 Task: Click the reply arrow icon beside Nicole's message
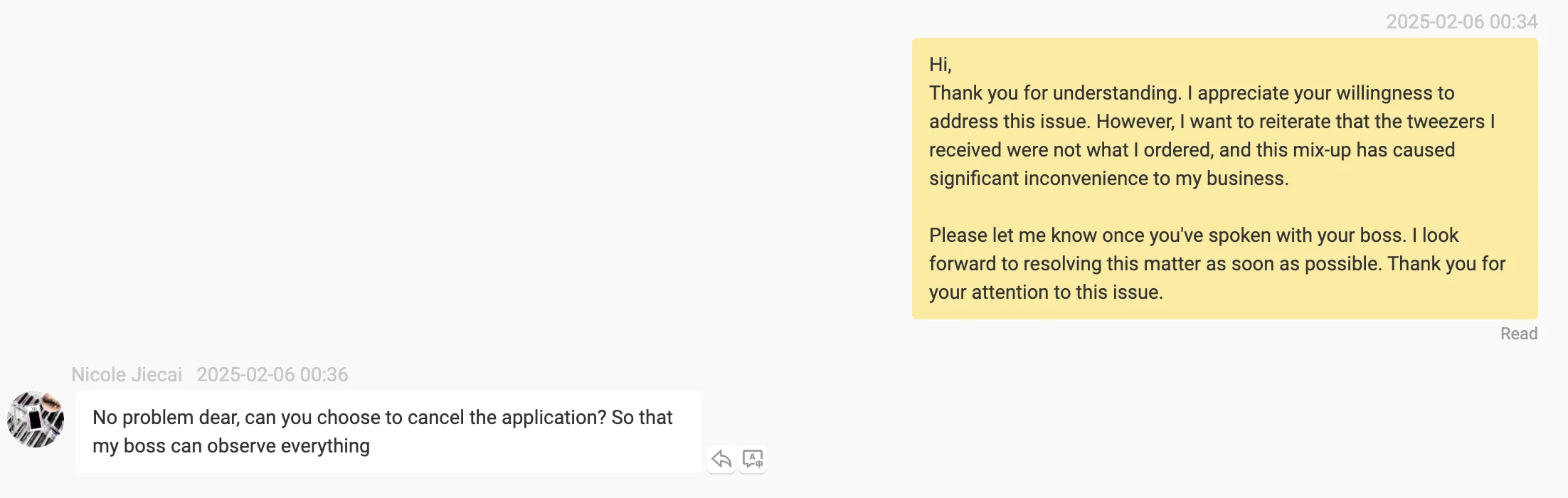pos(721,459)
